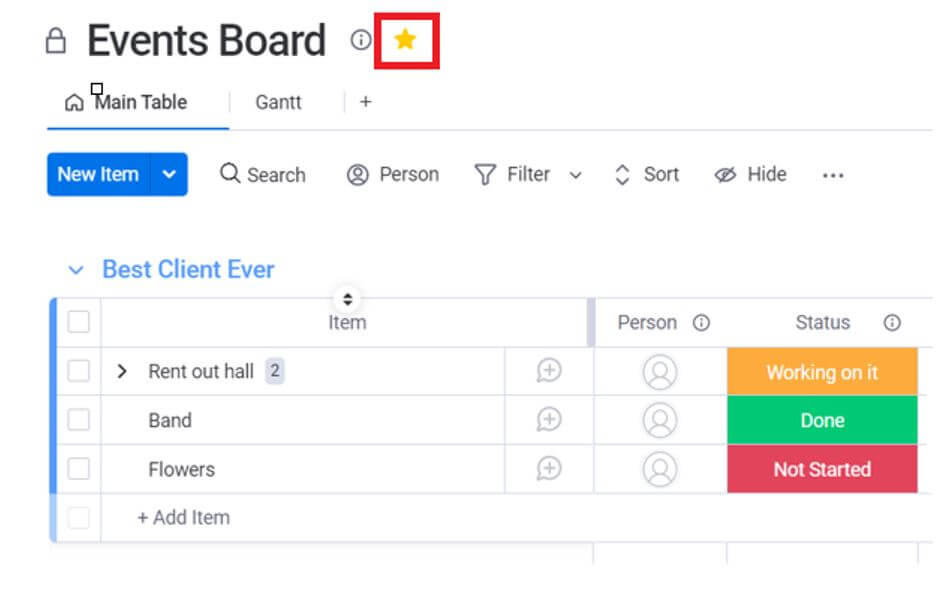Open New Item dropdown arrow

(x=169, y=174)
